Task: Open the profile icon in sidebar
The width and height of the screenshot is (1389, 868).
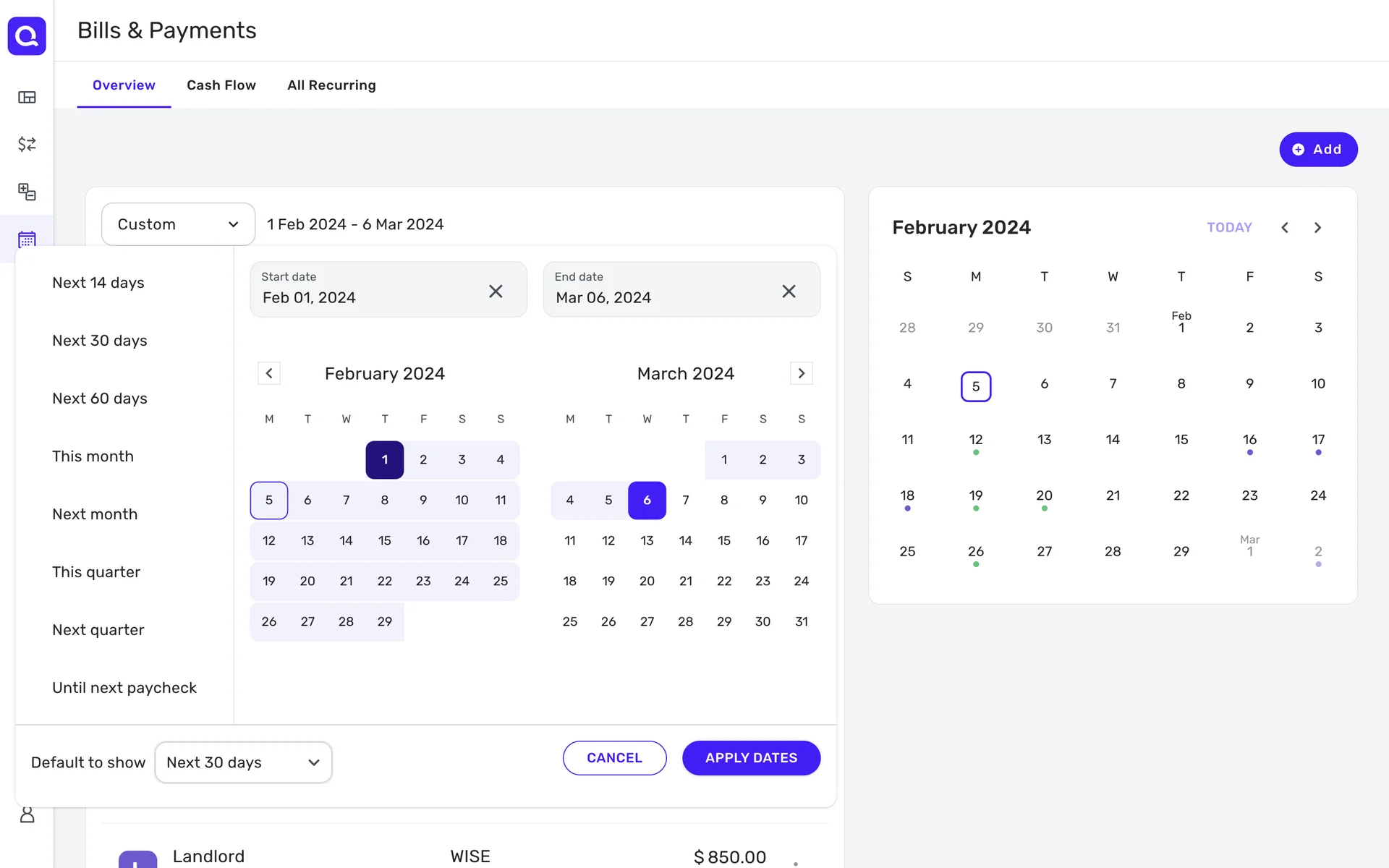Action: point(27,815)
